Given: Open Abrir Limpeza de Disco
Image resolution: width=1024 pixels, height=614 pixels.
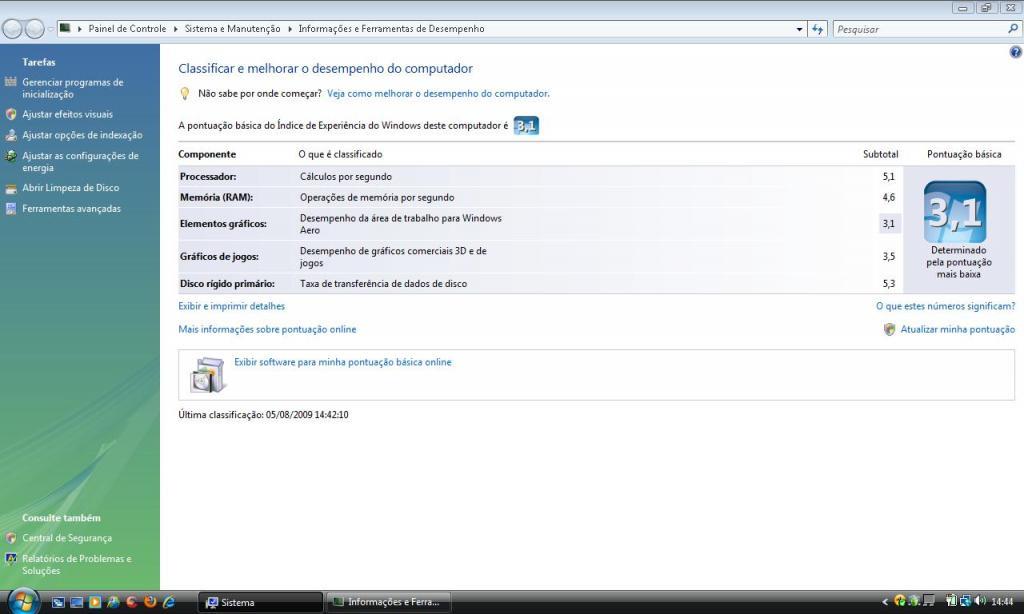Looking at the screenshot, I should (71, 188).
